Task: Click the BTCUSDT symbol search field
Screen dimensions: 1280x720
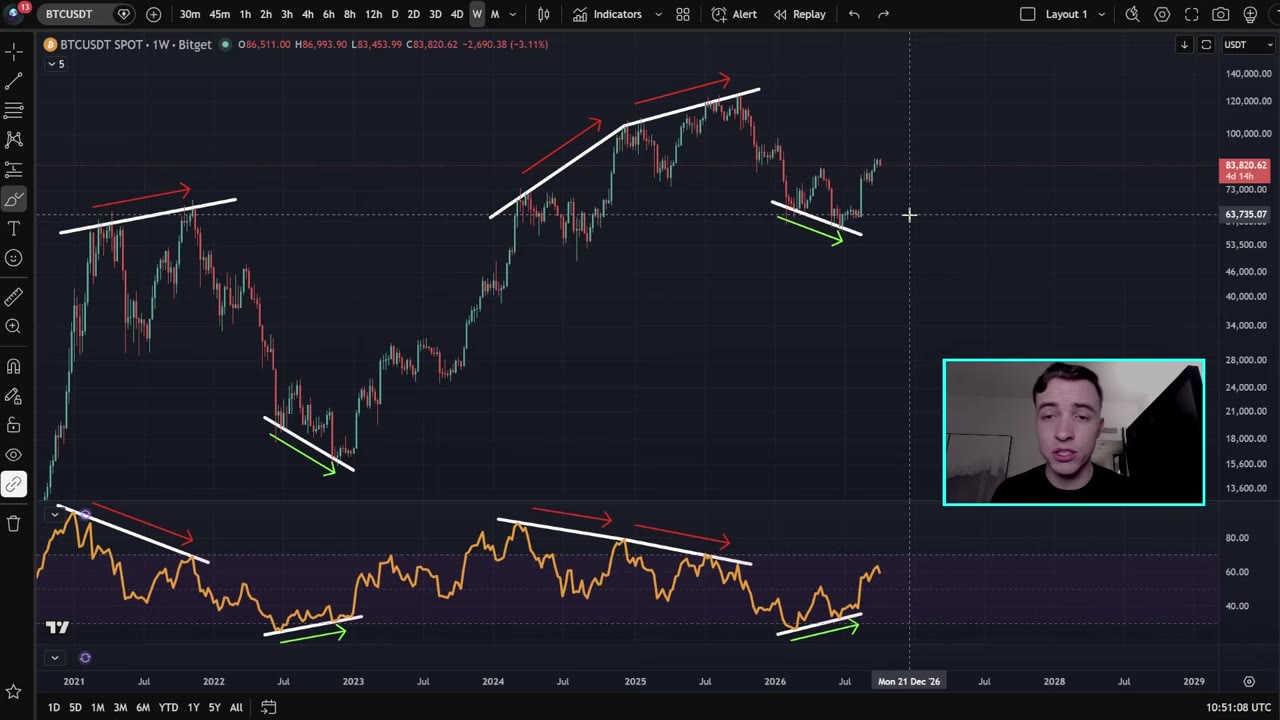Action: pos(70,14)
